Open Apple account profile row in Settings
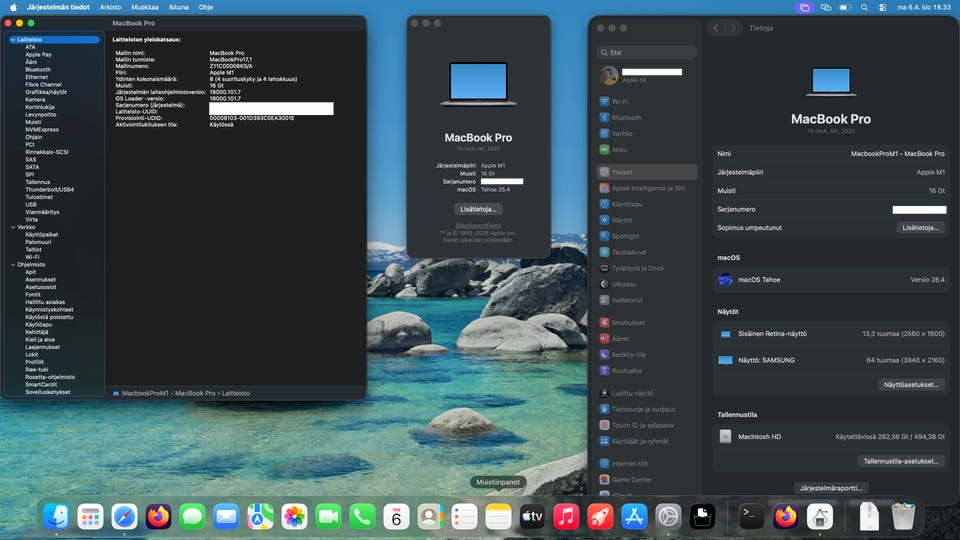Screen dimensions: 960x540 [647, 75]
